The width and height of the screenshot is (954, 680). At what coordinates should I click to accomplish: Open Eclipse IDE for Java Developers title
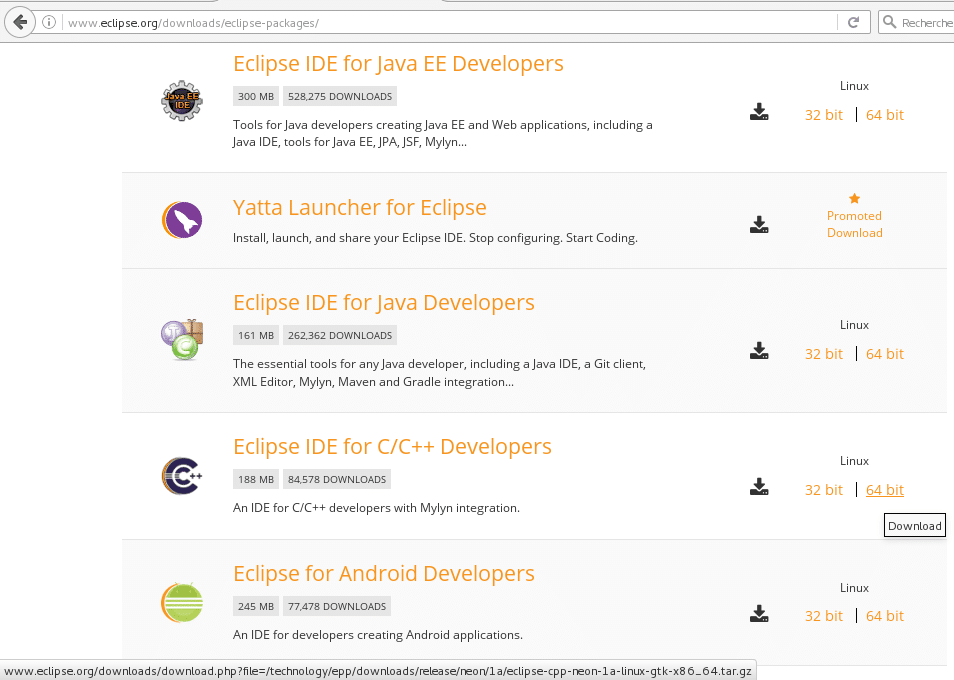pos(384,302)
